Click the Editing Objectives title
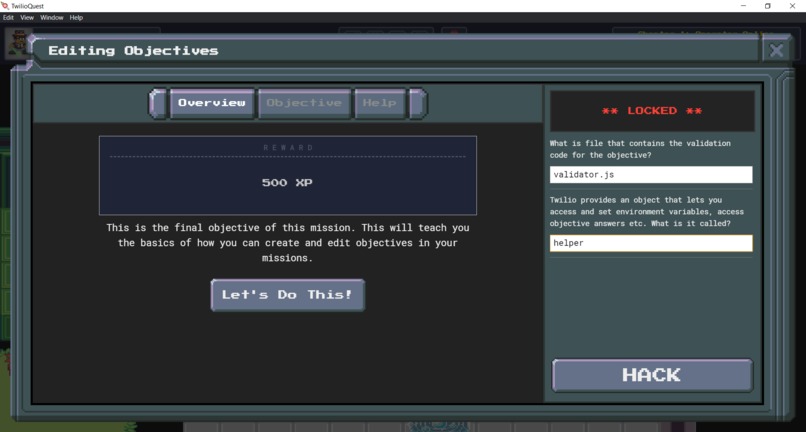 [x=133, y=50]
